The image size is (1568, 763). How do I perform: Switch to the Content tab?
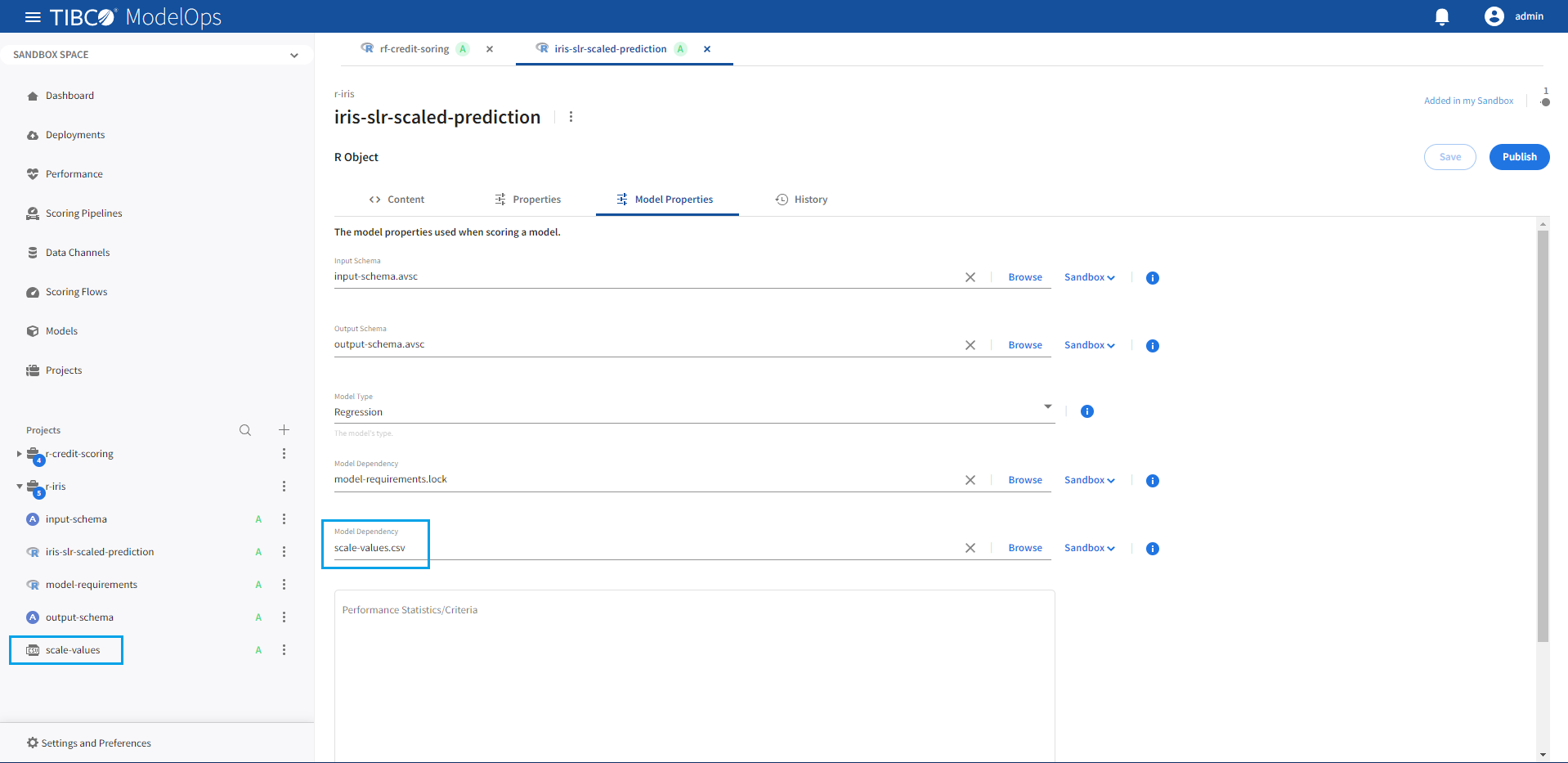[x=396, y=200]
